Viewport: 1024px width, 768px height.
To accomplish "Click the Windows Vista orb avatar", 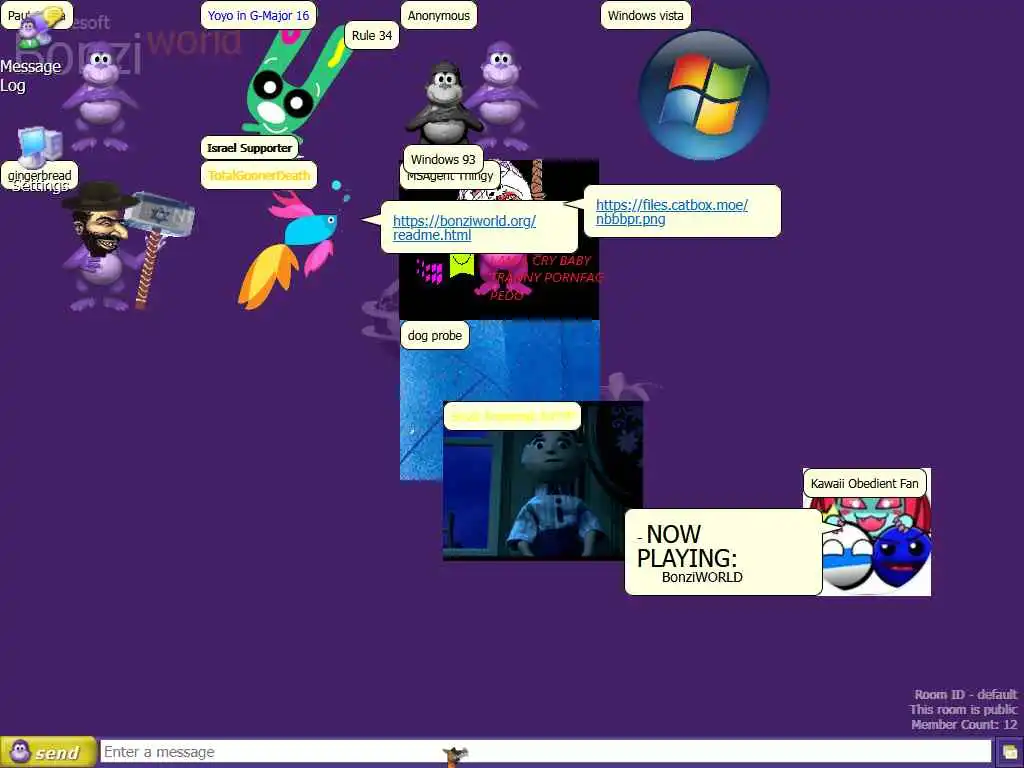I will pyautogui.click(x=703, y=95).
